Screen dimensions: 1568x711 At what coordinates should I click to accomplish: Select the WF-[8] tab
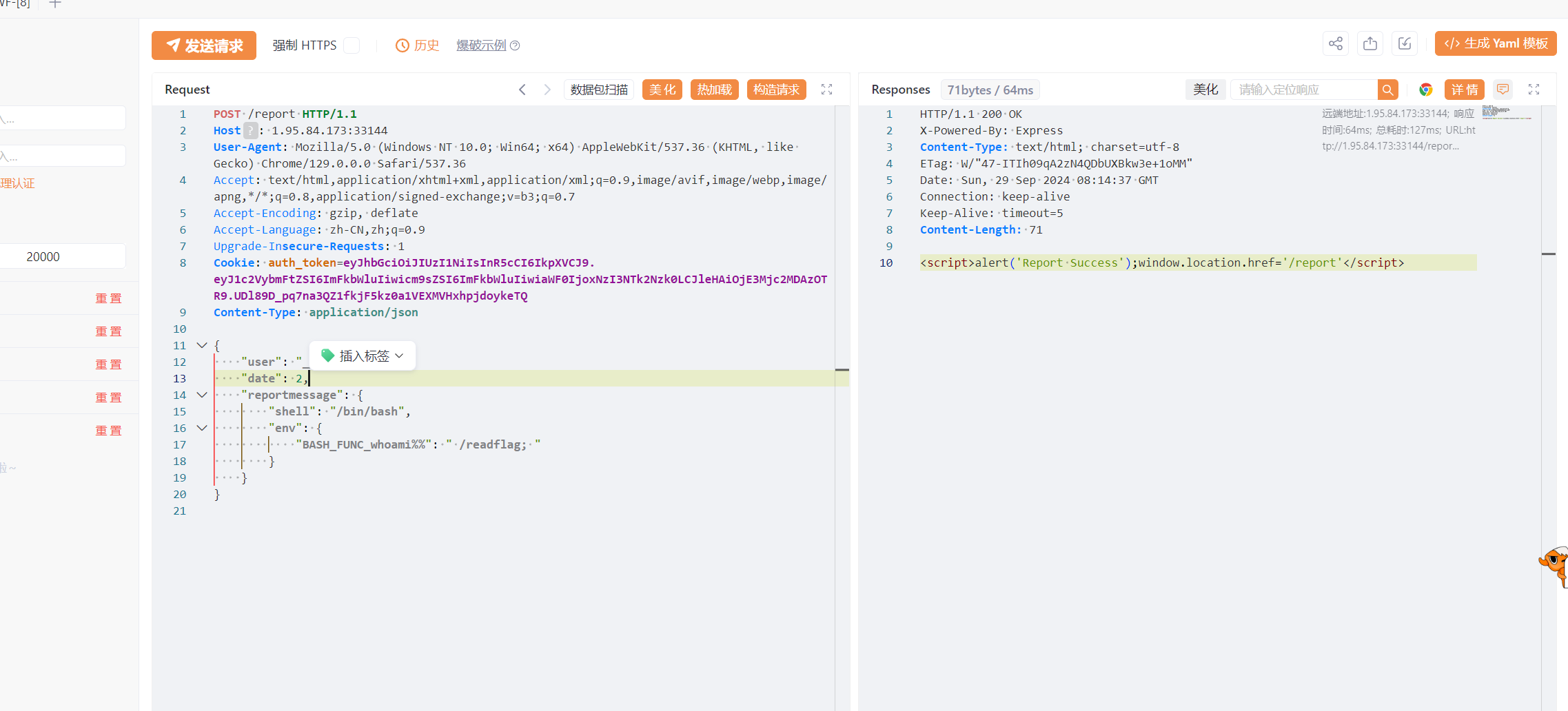click(15, 3)
